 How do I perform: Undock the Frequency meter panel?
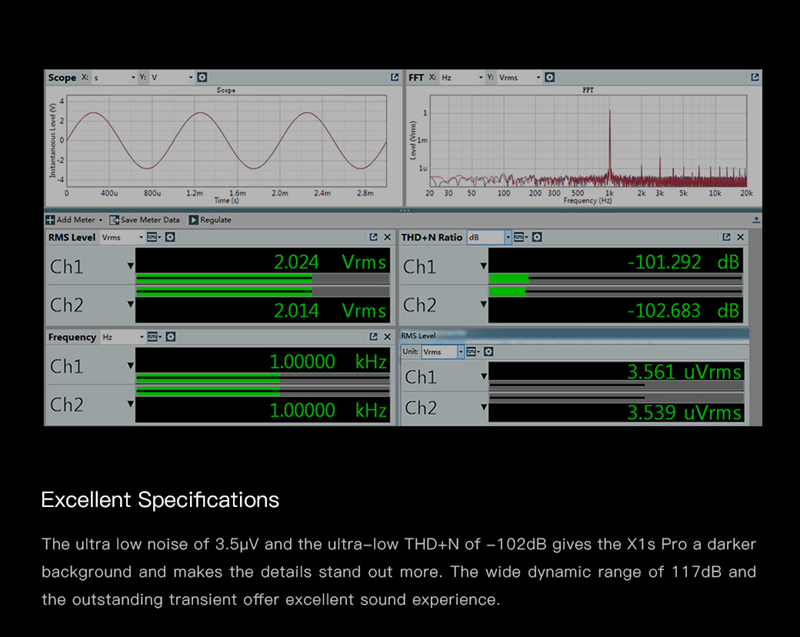373,337
